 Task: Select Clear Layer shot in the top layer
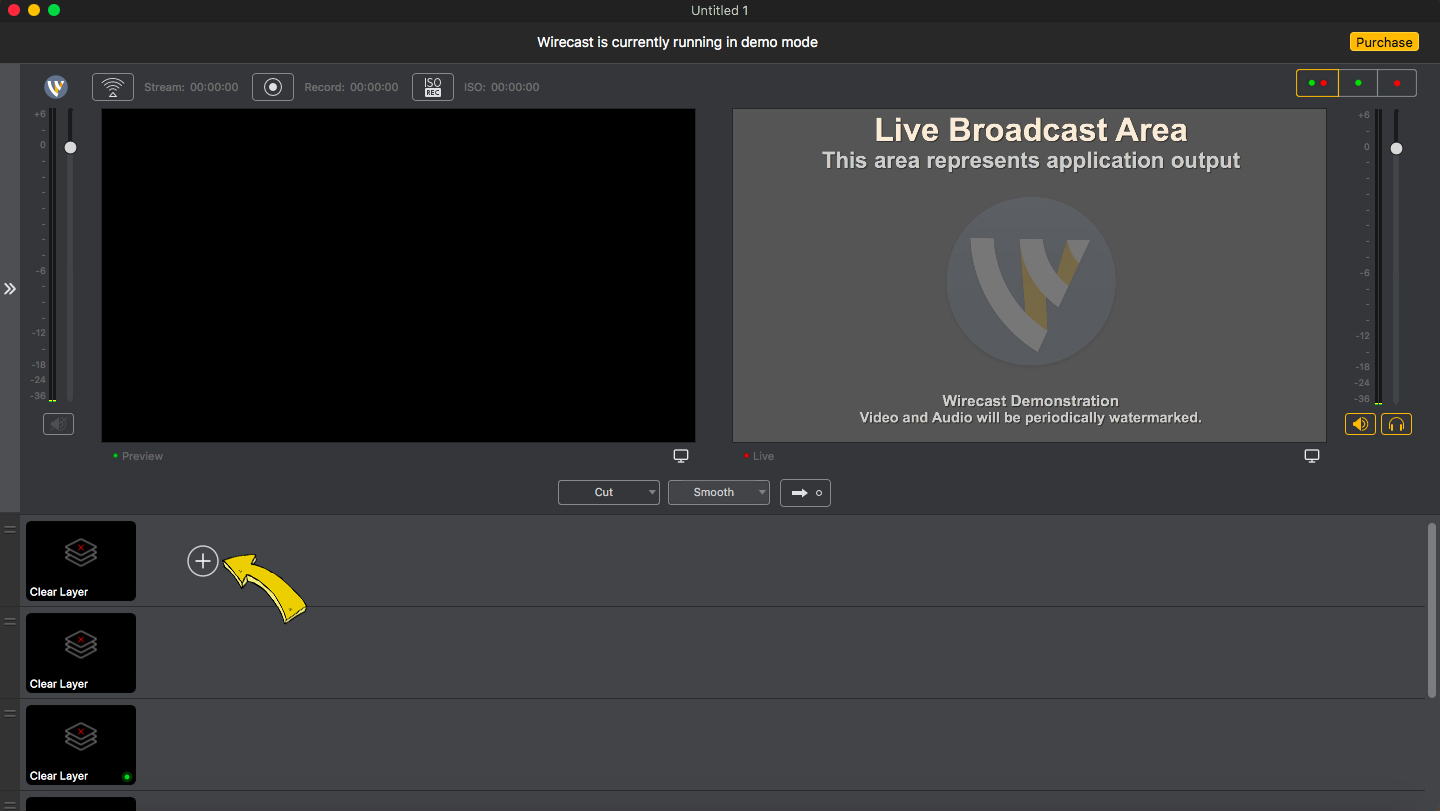click(81, 561)
